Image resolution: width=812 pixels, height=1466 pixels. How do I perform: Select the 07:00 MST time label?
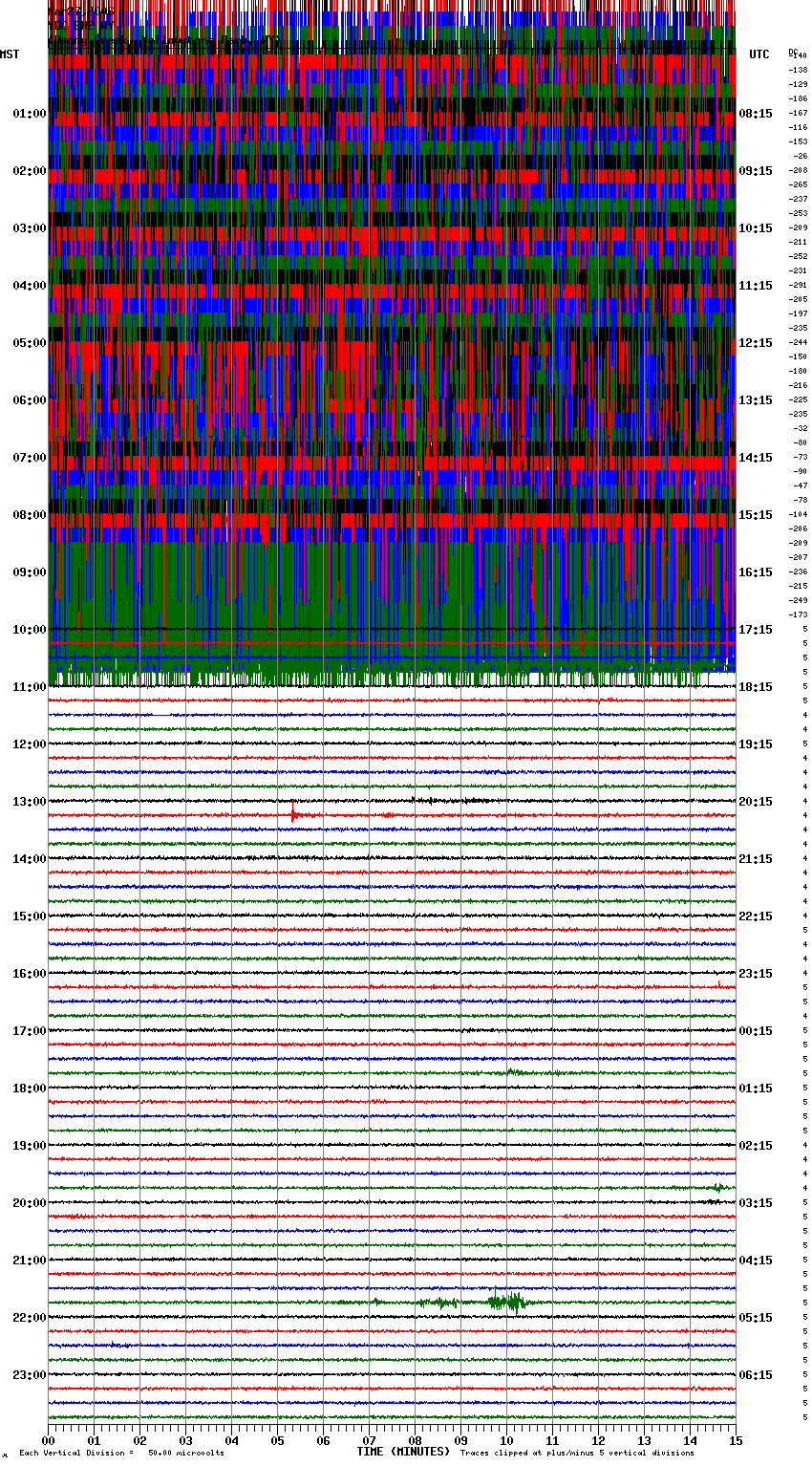pos(30,458)
